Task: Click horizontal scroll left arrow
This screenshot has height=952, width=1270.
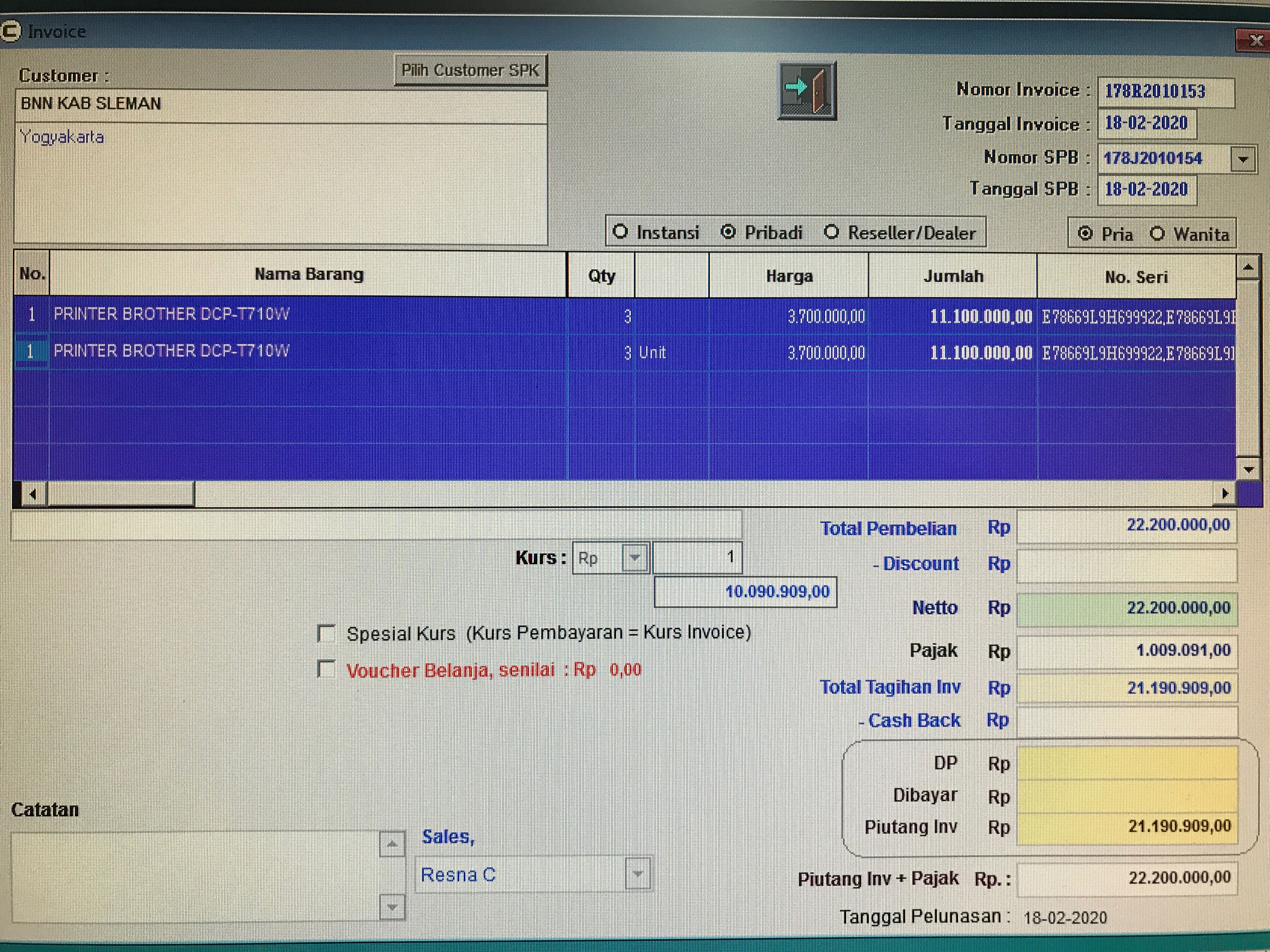Action: (33, 494)
